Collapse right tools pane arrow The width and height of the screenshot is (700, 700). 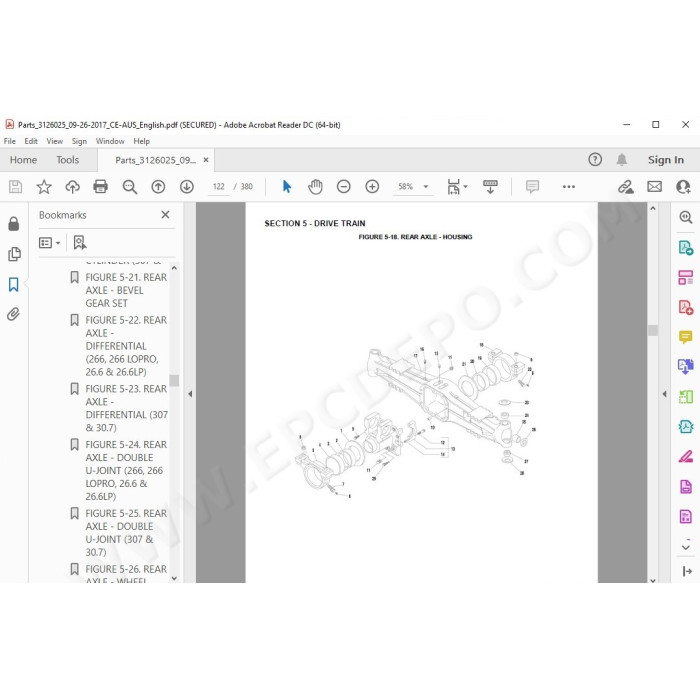664,394
